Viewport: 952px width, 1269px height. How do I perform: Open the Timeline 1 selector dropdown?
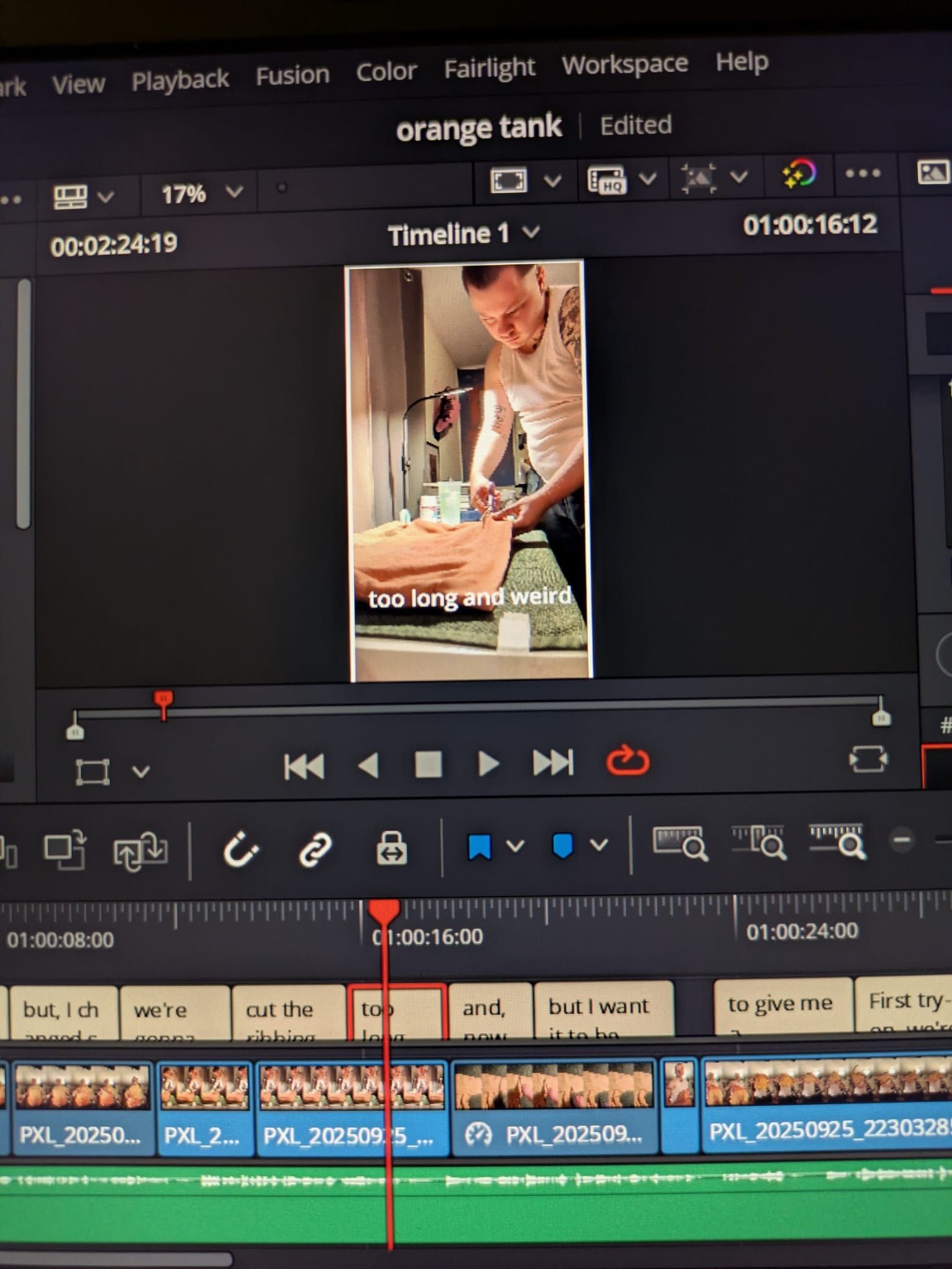(463, 234)
